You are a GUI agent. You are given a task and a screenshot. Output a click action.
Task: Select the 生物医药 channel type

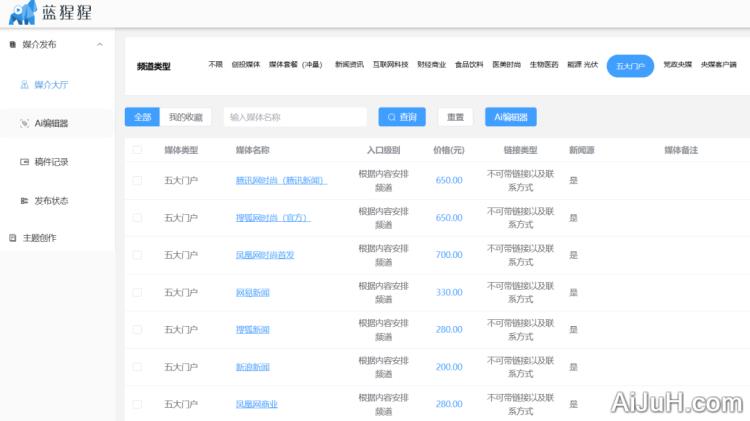click(544, 65)
